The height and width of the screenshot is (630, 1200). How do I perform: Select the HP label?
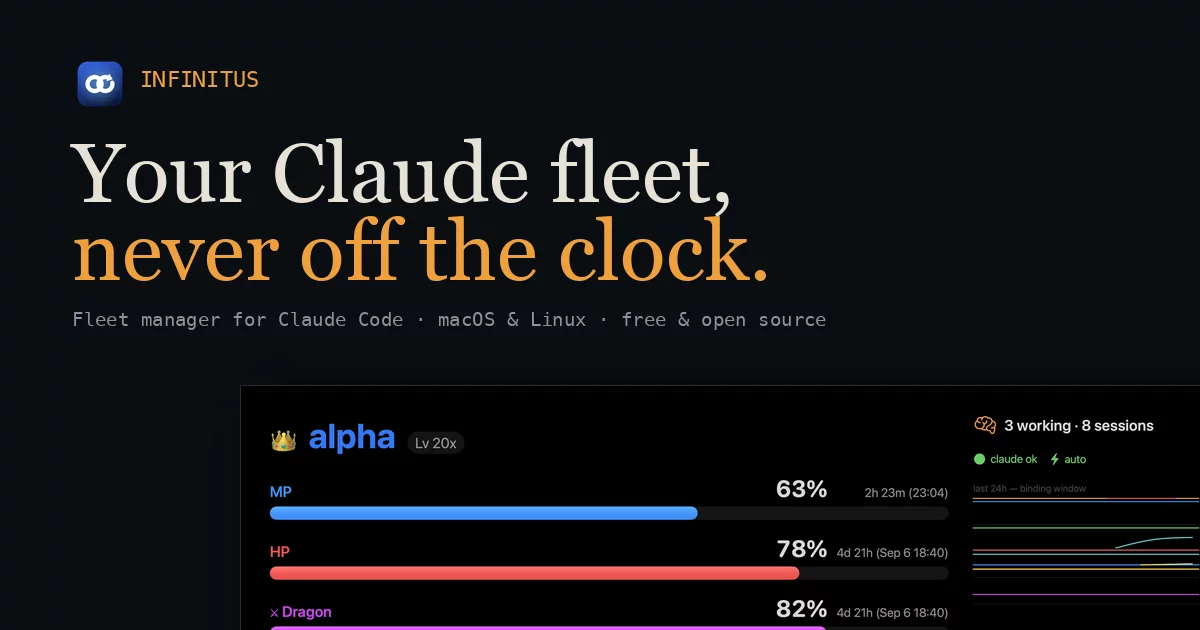(x=280, y=552)
